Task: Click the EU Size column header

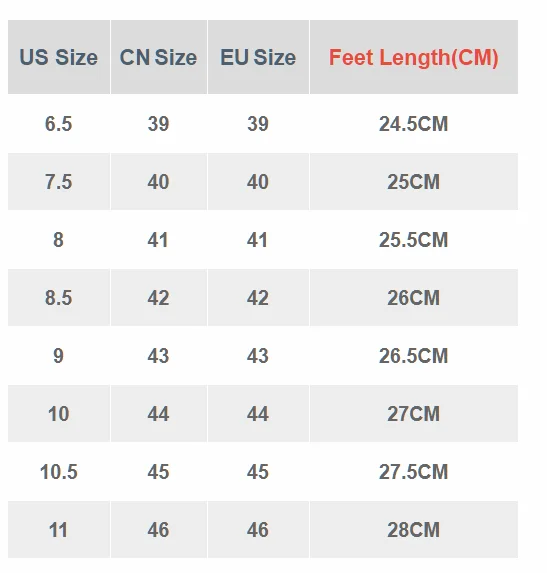Action: [x=258, y=57]
